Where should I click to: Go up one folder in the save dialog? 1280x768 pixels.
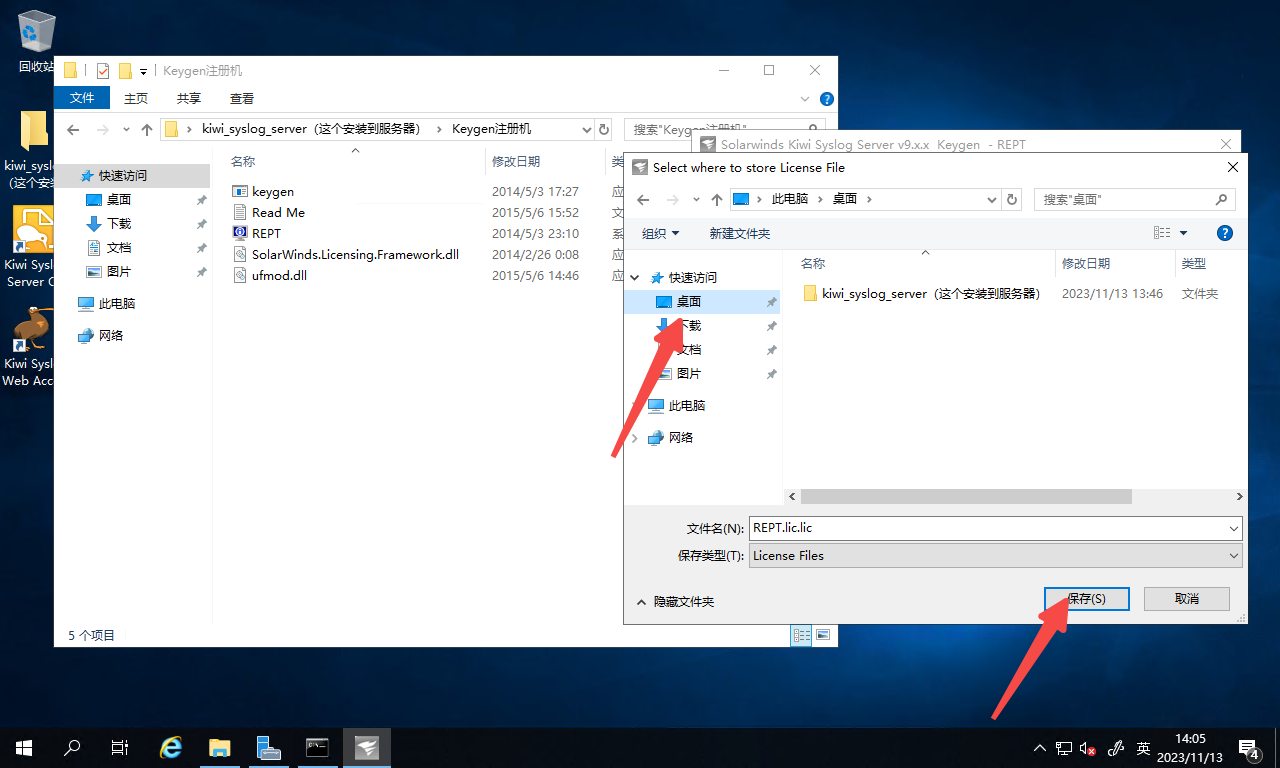click(717, 199)
